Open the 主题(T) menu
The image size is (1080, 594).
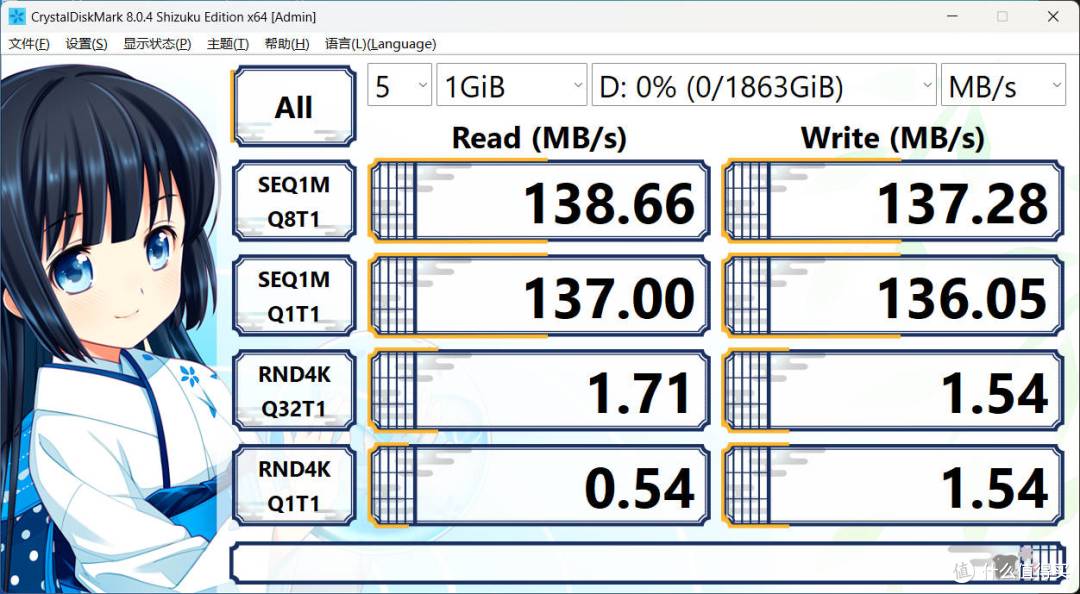click(228, 44)
